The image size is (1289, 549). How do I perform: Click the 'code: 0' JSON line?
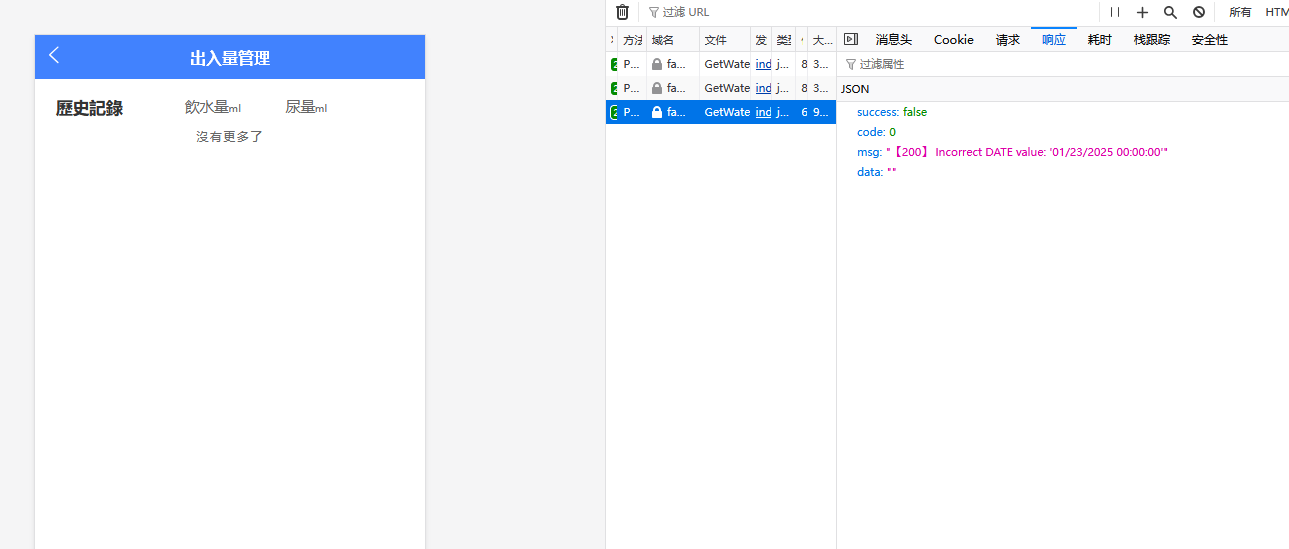(876, 132)
